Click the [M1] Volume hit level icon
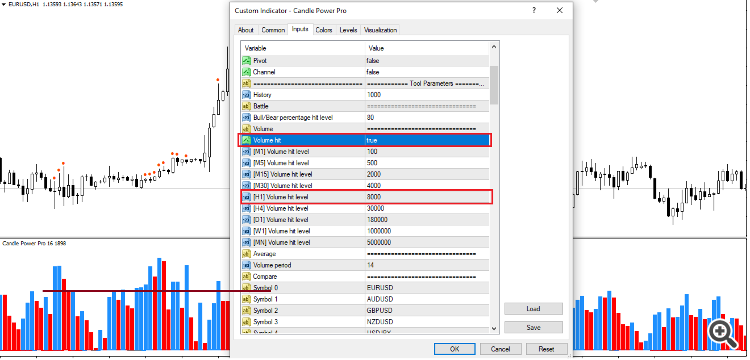 coord(246,152)
